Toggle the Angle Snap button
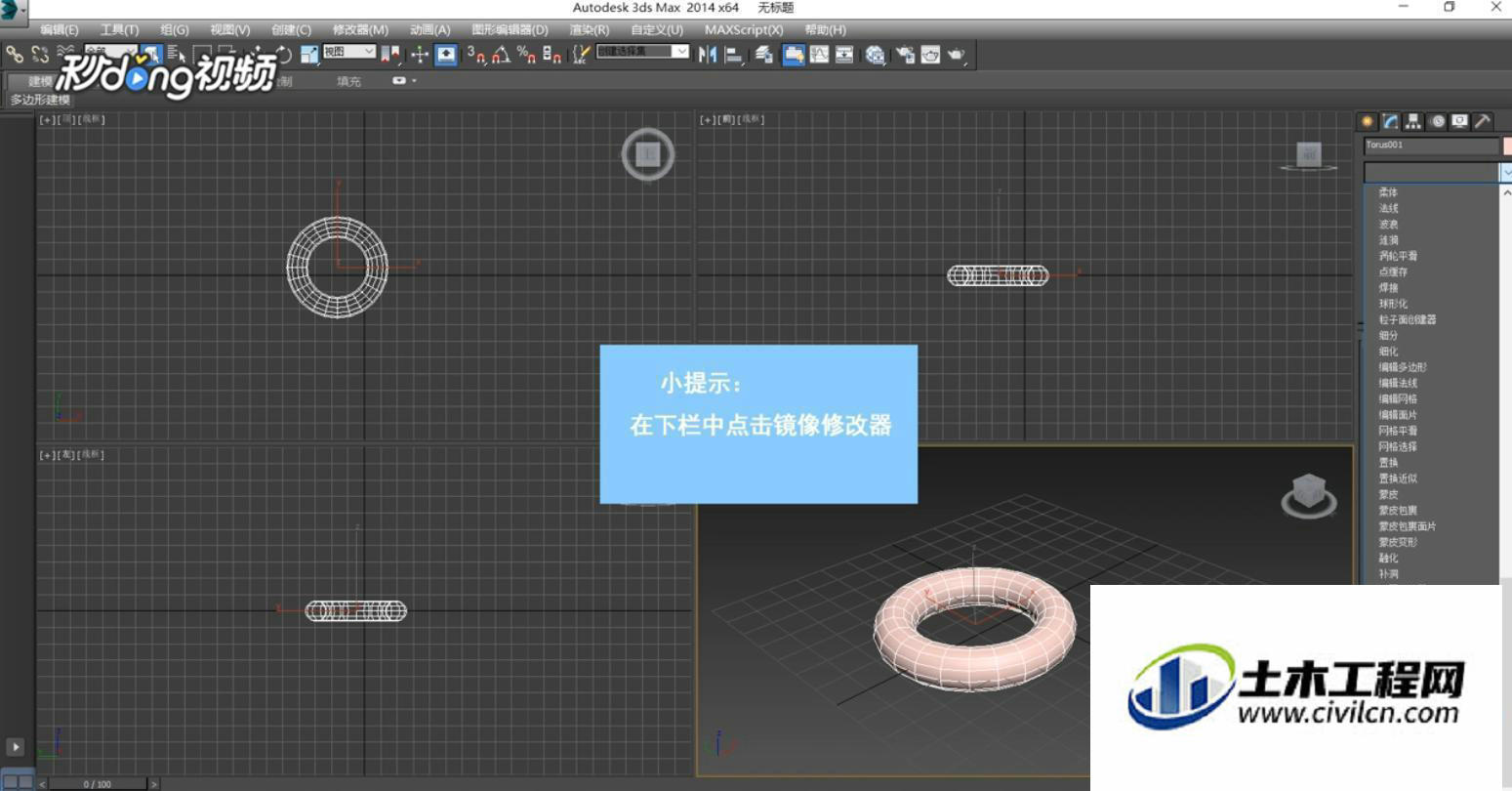Viewport: 1512px width, 791px height. click(502, 55)
